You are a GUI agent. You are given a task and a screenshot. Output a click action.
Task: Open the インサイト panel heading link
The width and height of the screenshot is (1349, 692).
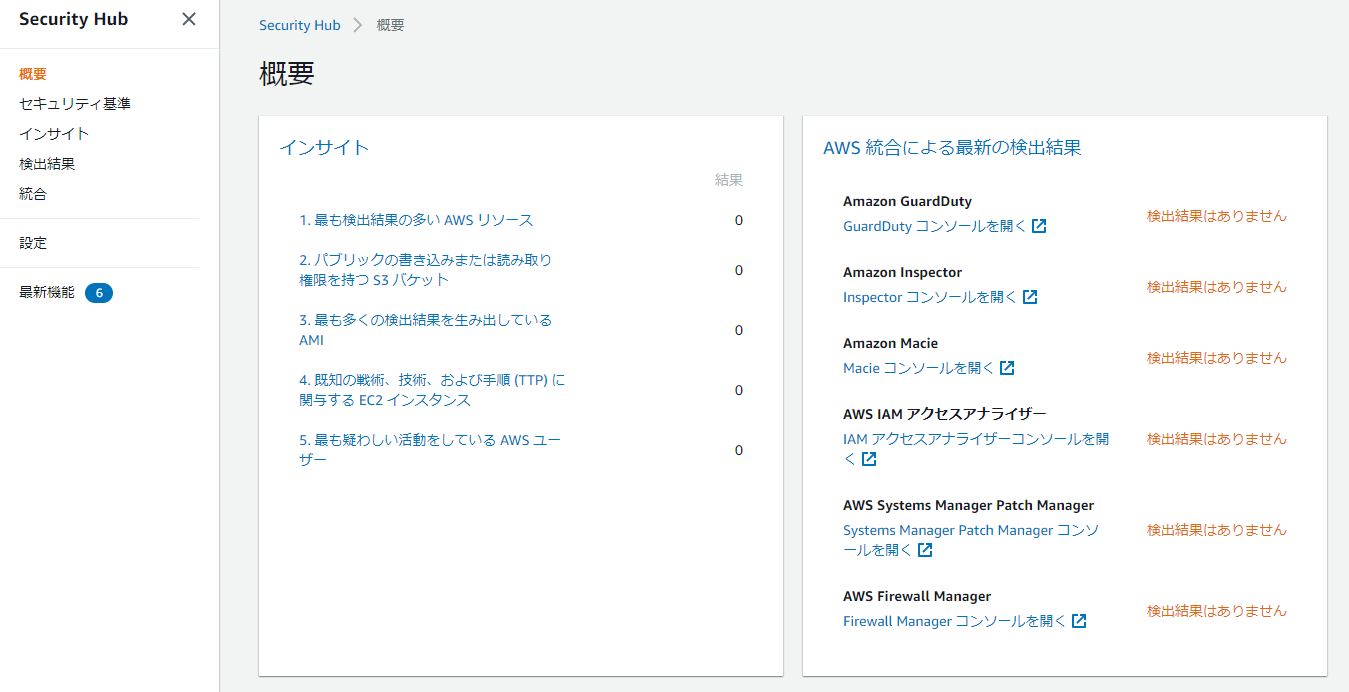tap(324, 147)
